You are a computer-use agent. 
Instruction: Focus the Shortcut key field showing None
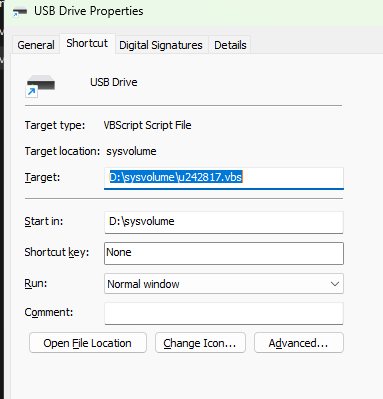tap(224, 253)
